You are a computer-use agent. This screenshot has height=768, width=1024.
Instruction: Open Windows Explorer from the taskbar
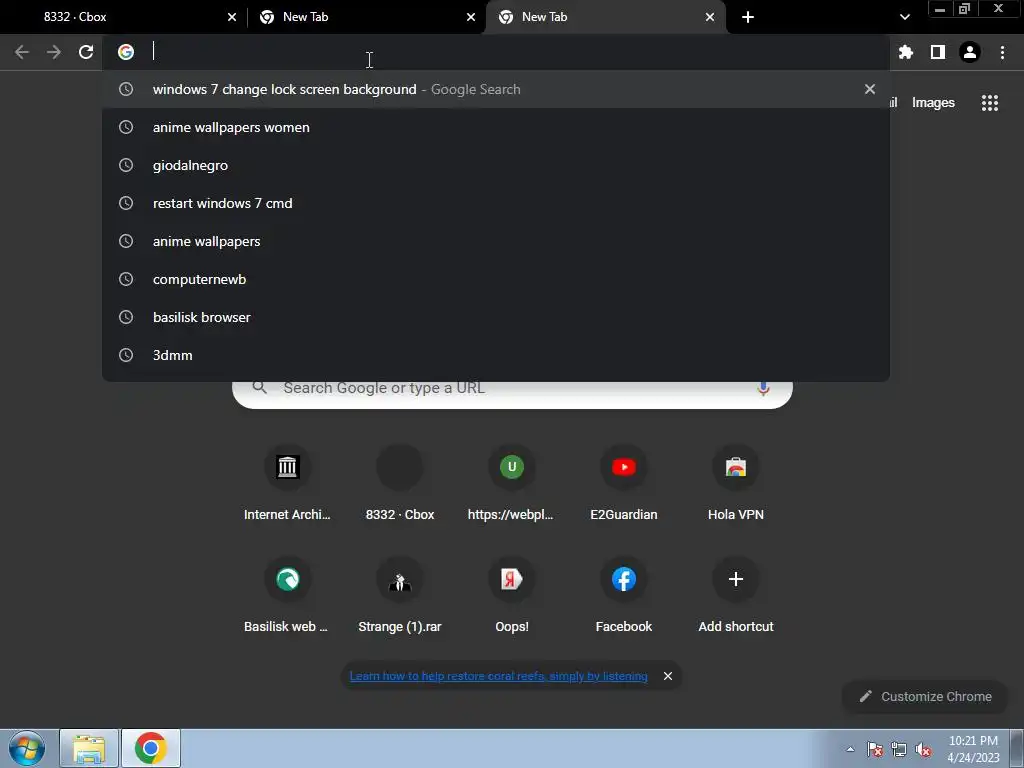(89, 748)
